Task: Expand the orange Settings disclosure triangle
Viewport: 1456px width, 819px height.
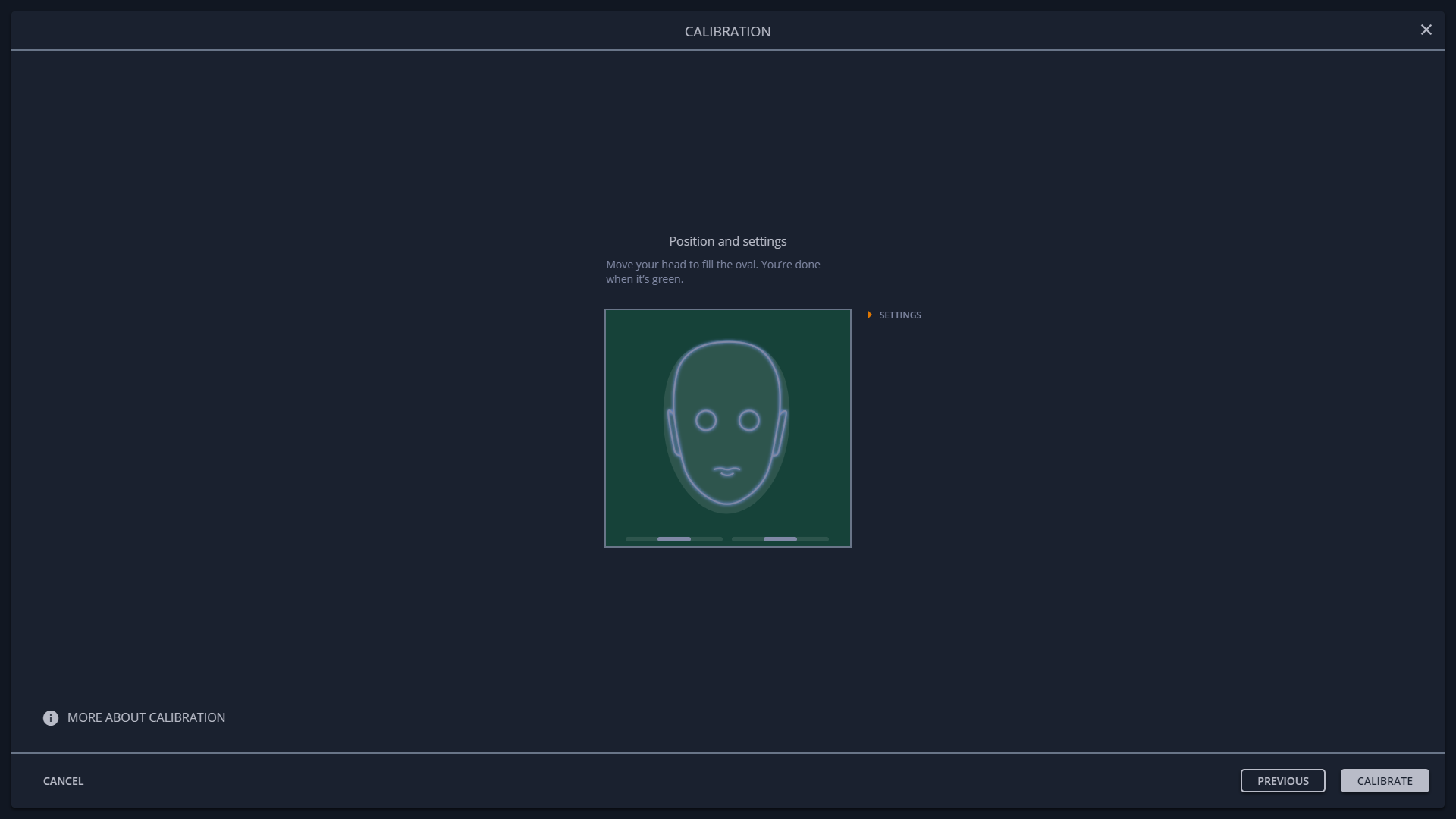Action: point(870,315)
